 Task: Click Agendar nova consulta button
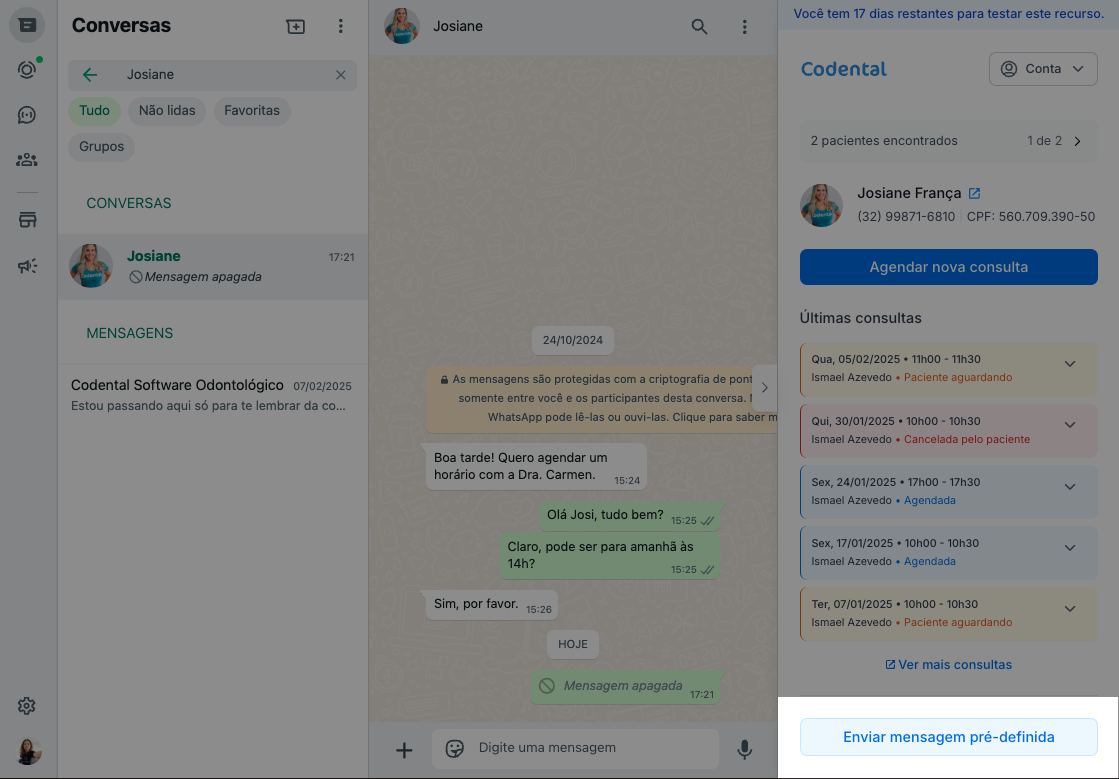coord(948,267)
